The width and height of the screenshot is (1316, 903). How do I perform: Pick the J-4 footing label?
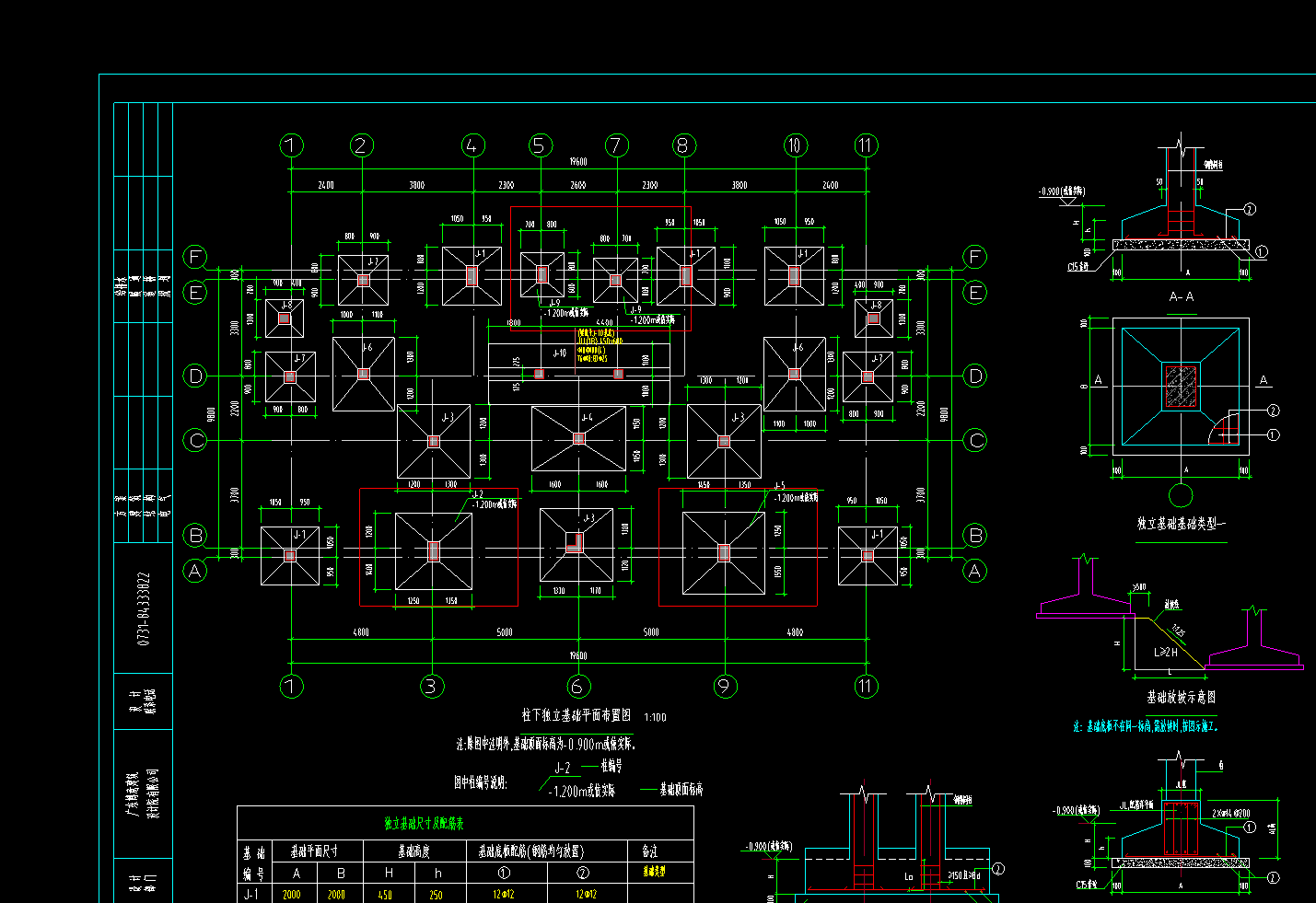pyautogui.click(x=587, y=418)
